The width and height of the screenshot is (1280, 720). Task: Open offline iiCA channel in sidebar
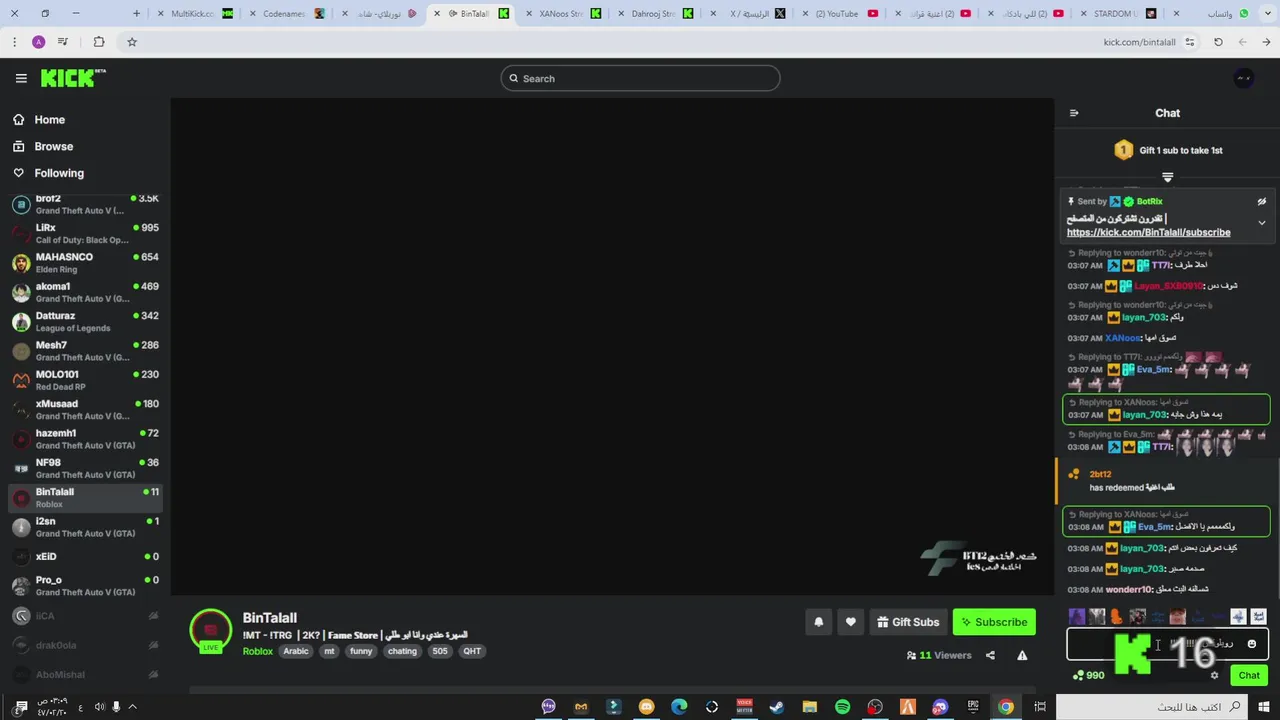tap(85, 616)
